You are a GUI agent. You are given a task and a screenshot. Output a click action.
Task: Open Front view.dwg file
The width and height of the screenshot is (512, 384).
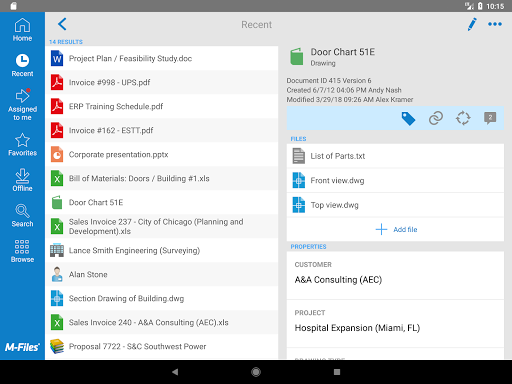tap(395, 181)
